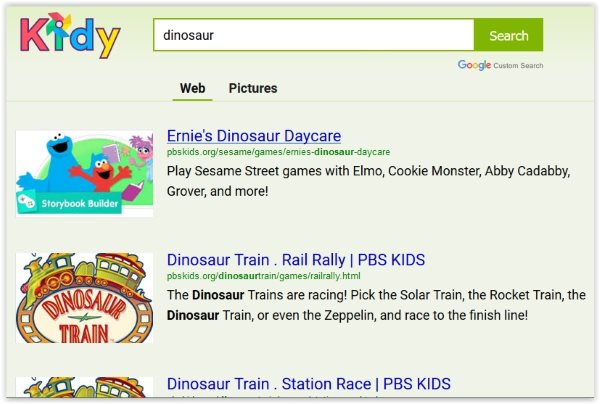Open Dinosaur Train Station Race result
Viewport: 600px width, 404px height.
tap(308, 383)
